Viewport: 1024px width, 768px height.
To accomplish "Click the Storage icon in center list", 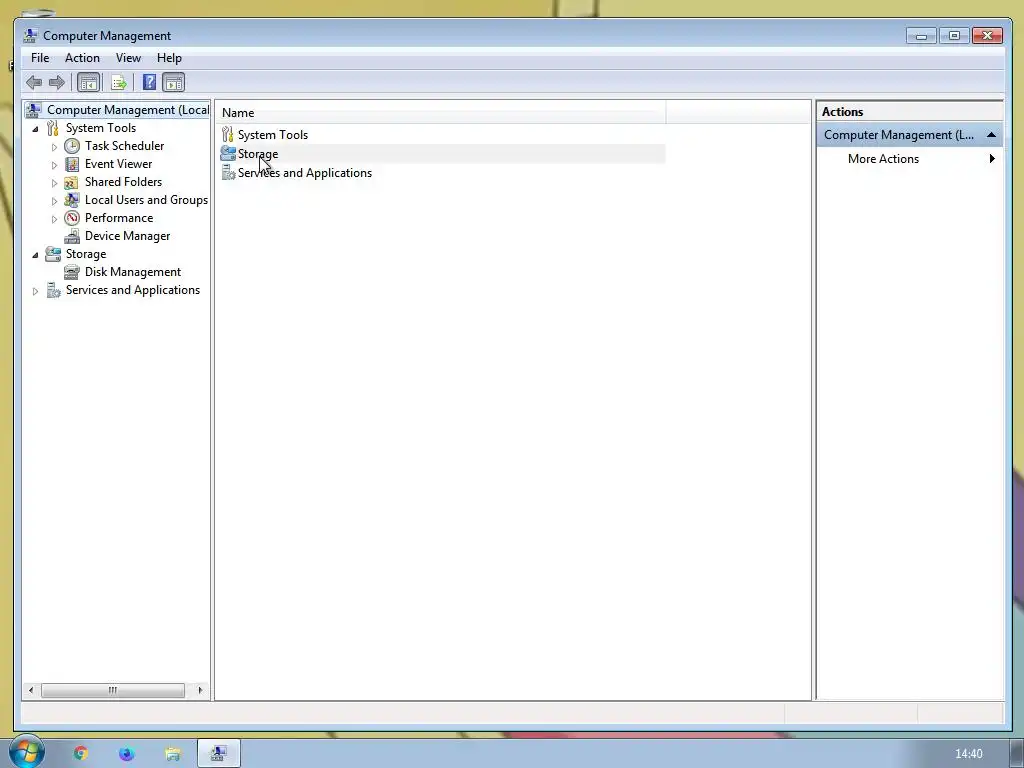I will pos(228,153).
